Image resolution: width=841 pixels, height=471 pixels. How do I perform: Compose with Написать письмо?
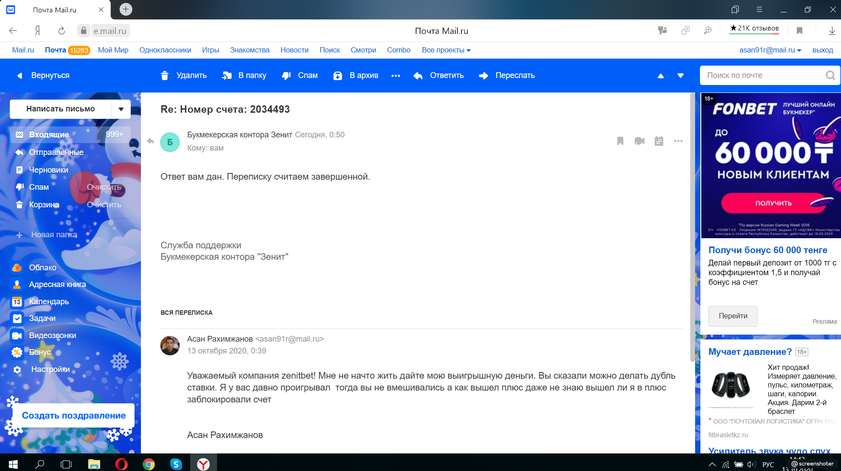pyautogui.click(x=61, y=109)
